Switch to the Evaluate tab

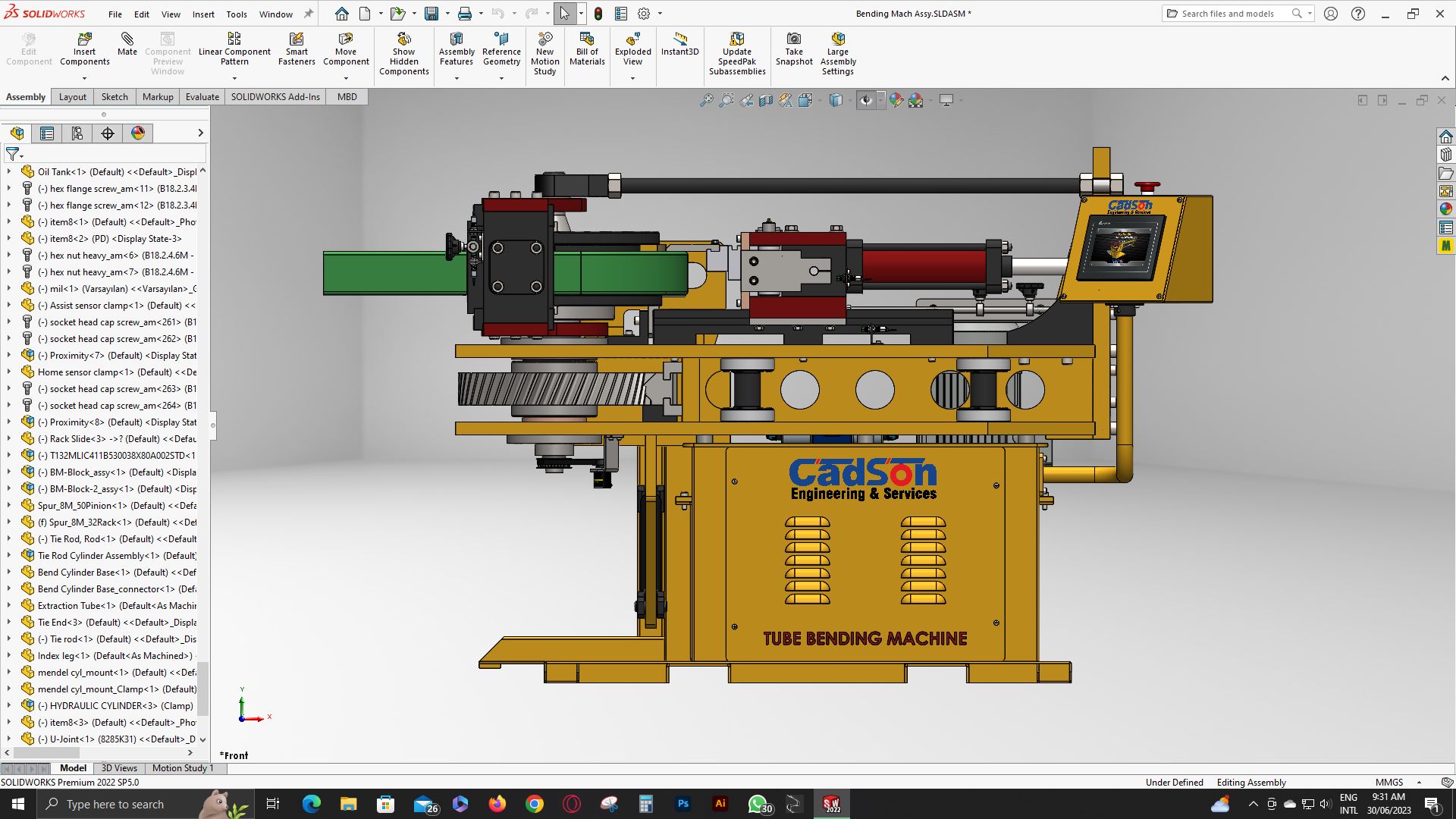[x=202, y=97]
